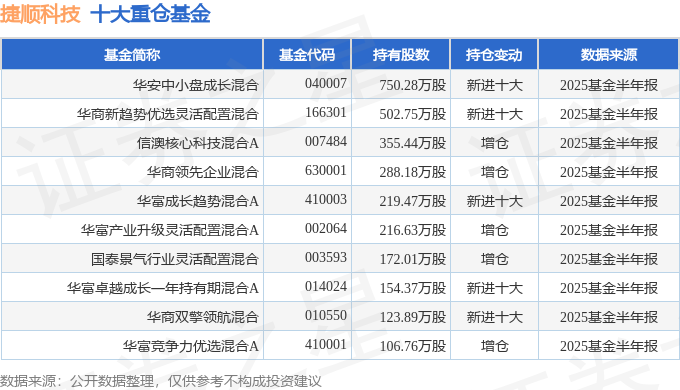The image size is (680, 390).
Task: Click the 十大重仓基金 heading
Action: (150, 13)
